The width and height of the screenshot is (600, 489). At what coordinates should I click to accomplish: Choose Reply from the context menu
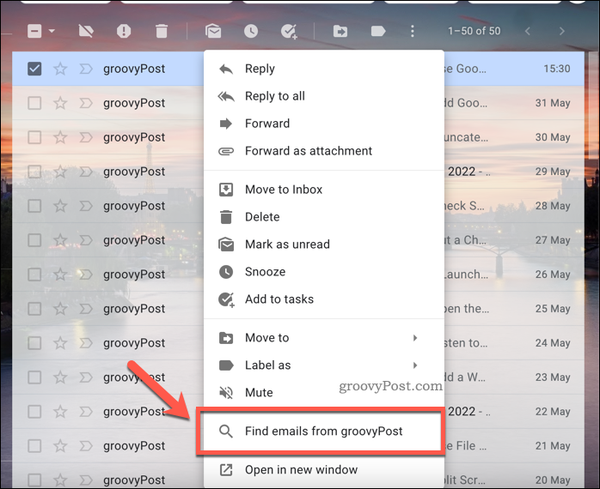[x=324, y=69]
